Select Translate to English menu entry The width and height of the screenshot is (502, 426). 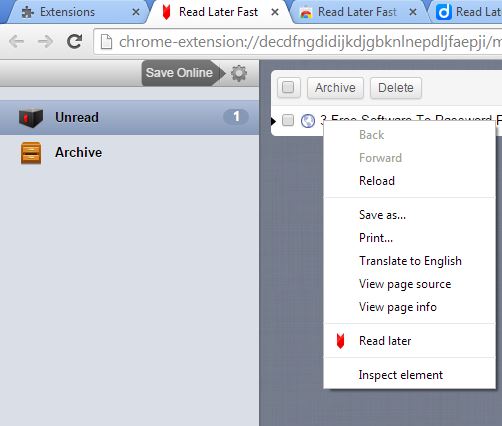pos(410,261)
